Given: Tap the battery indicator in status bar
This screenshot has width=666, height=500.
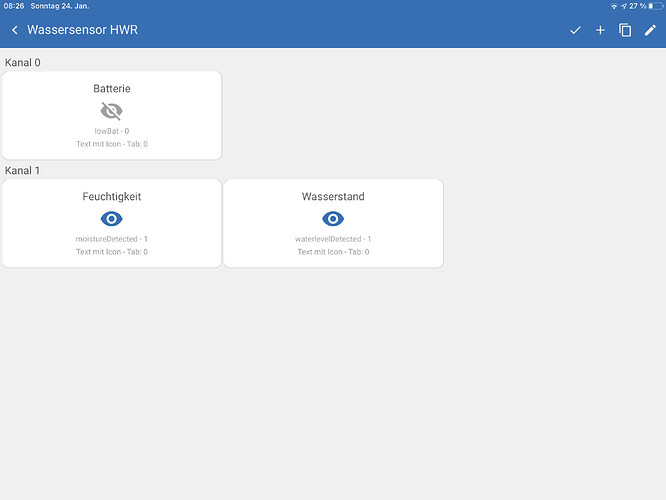Looking at the screenshot, I should (655, 6).
